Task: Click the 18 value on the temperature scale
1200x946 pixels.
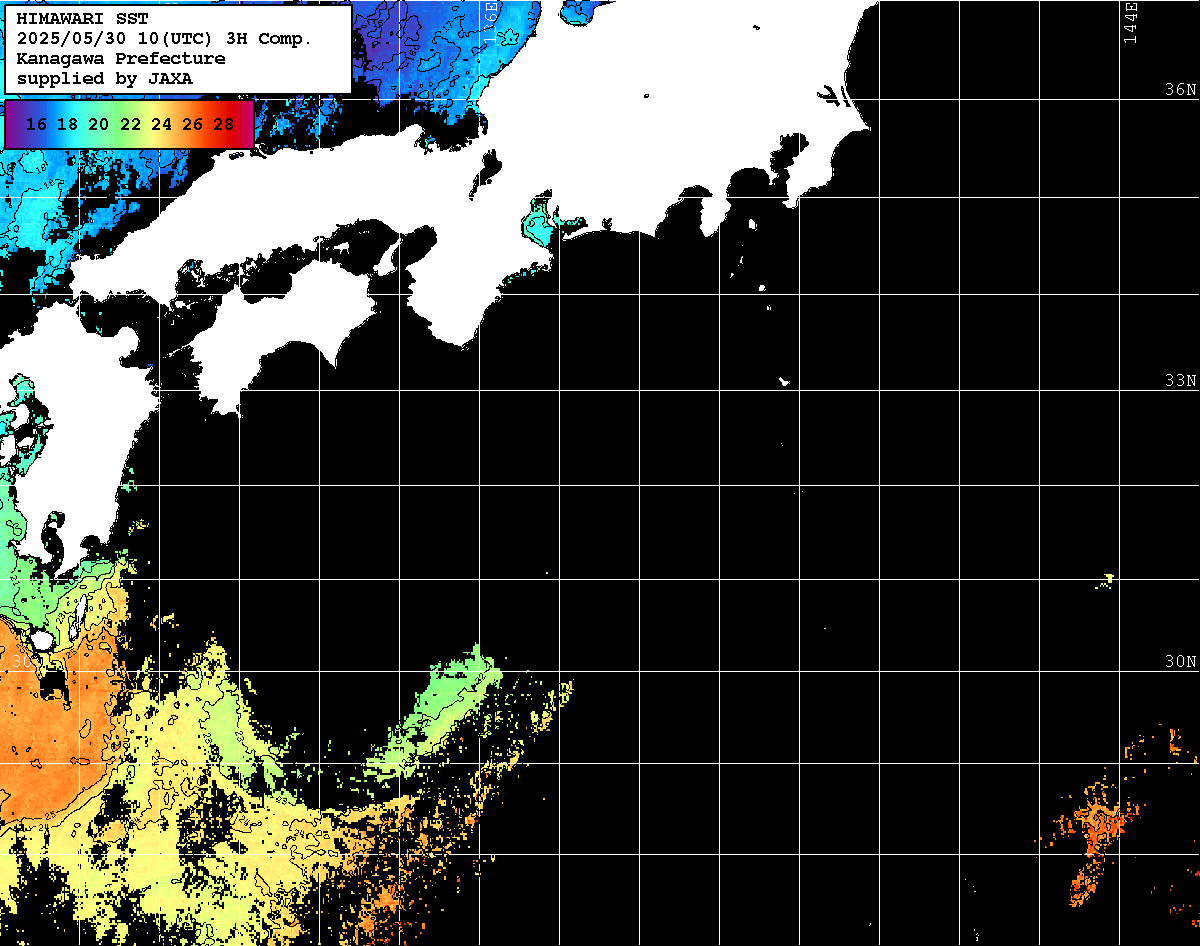Action: coord(67,125)
